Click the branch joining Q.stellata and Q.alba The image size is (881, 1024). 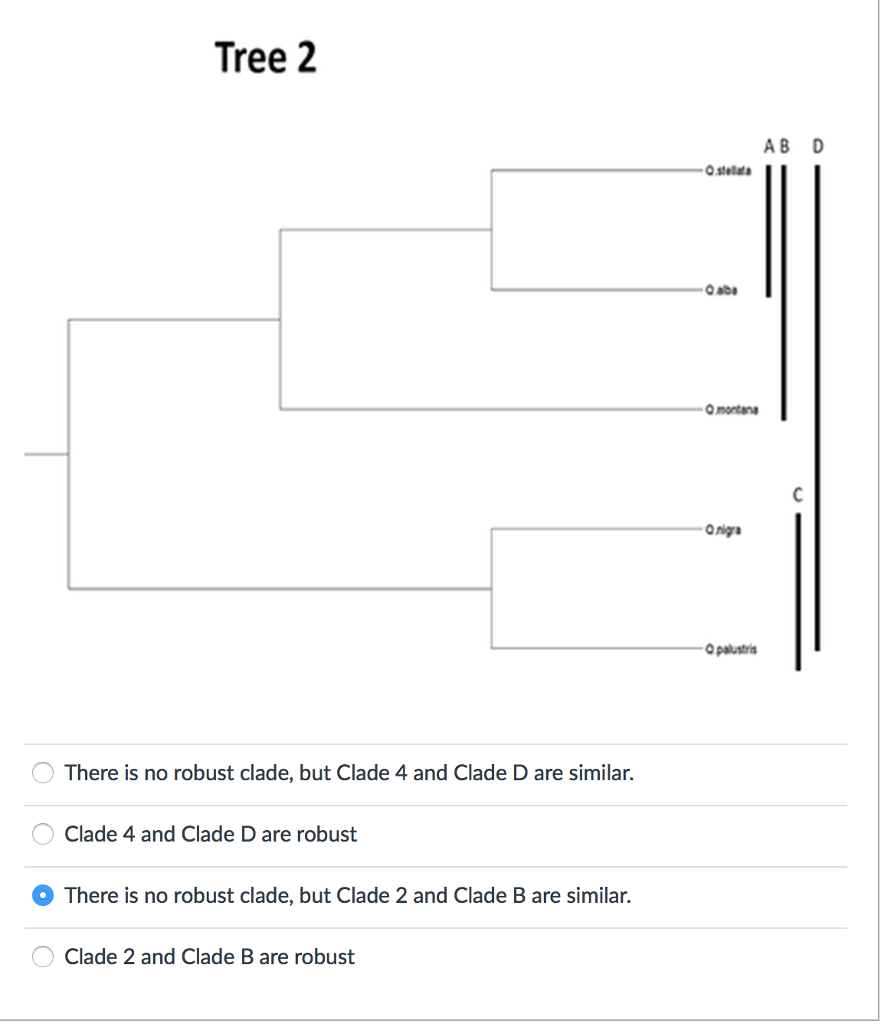click(492, 230)
